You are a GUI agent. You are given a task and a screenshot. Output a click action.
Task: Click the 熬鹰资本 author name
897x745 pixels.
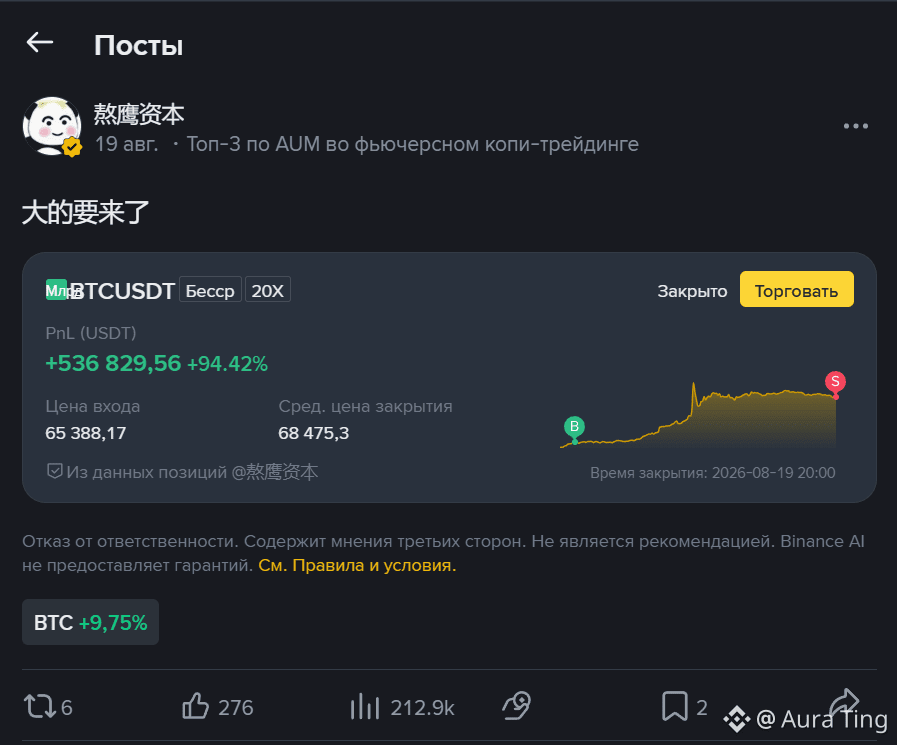point(138,114)
